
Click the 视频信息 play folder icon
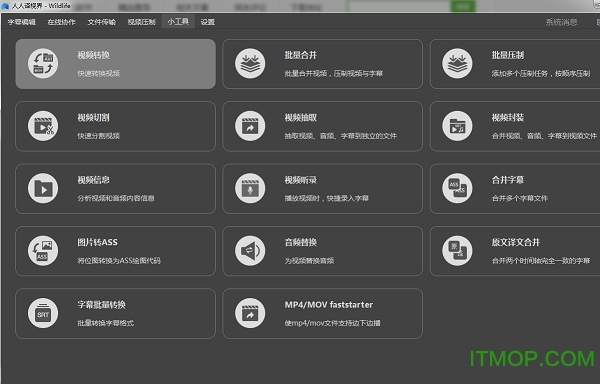pyautogui.click(x=43, y=188)
